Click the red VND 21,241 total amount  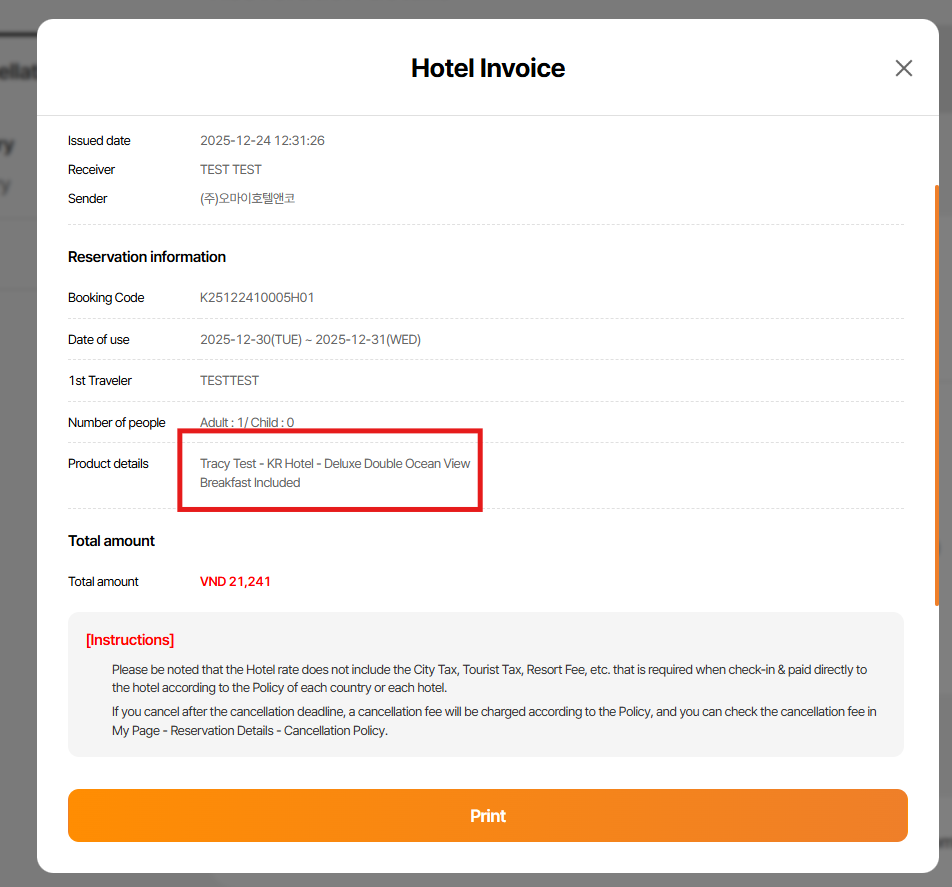235,582
